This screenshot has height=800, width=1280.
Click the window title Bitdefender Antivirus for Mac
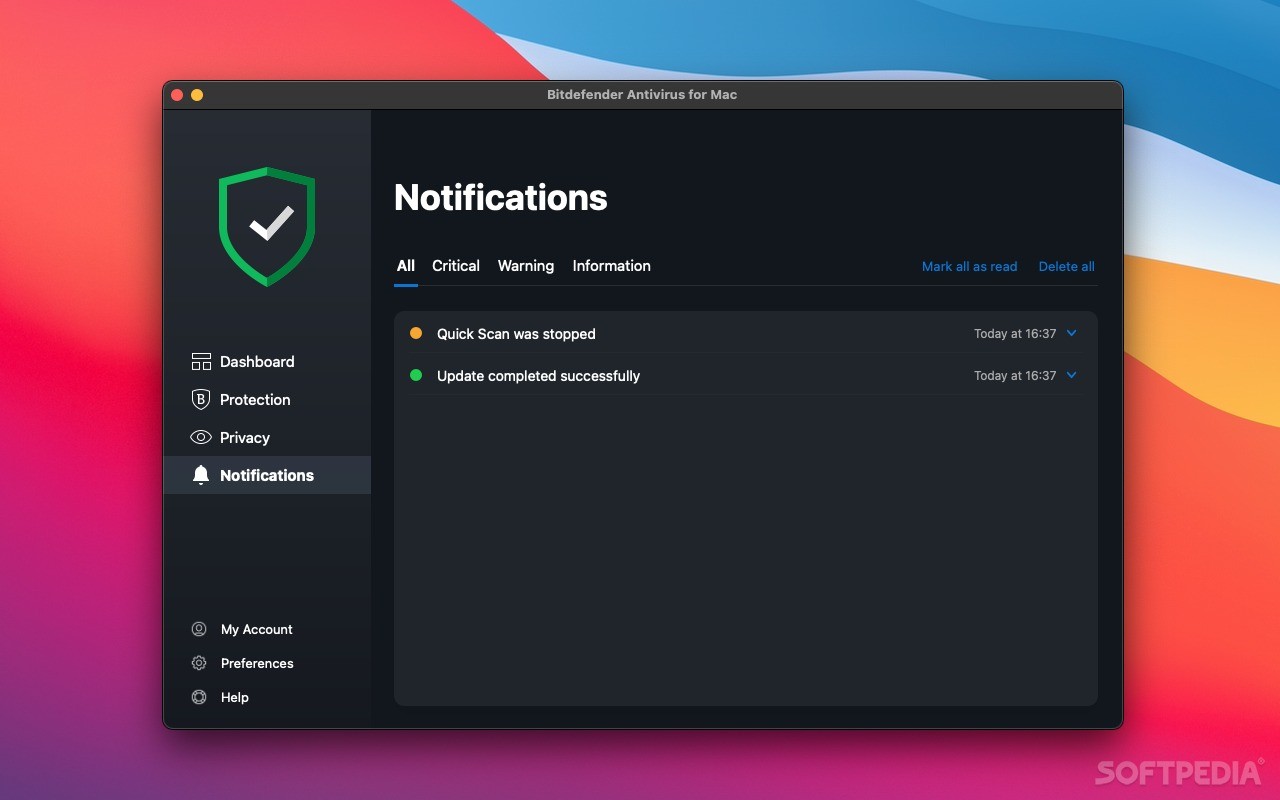(x=642, y=95)
